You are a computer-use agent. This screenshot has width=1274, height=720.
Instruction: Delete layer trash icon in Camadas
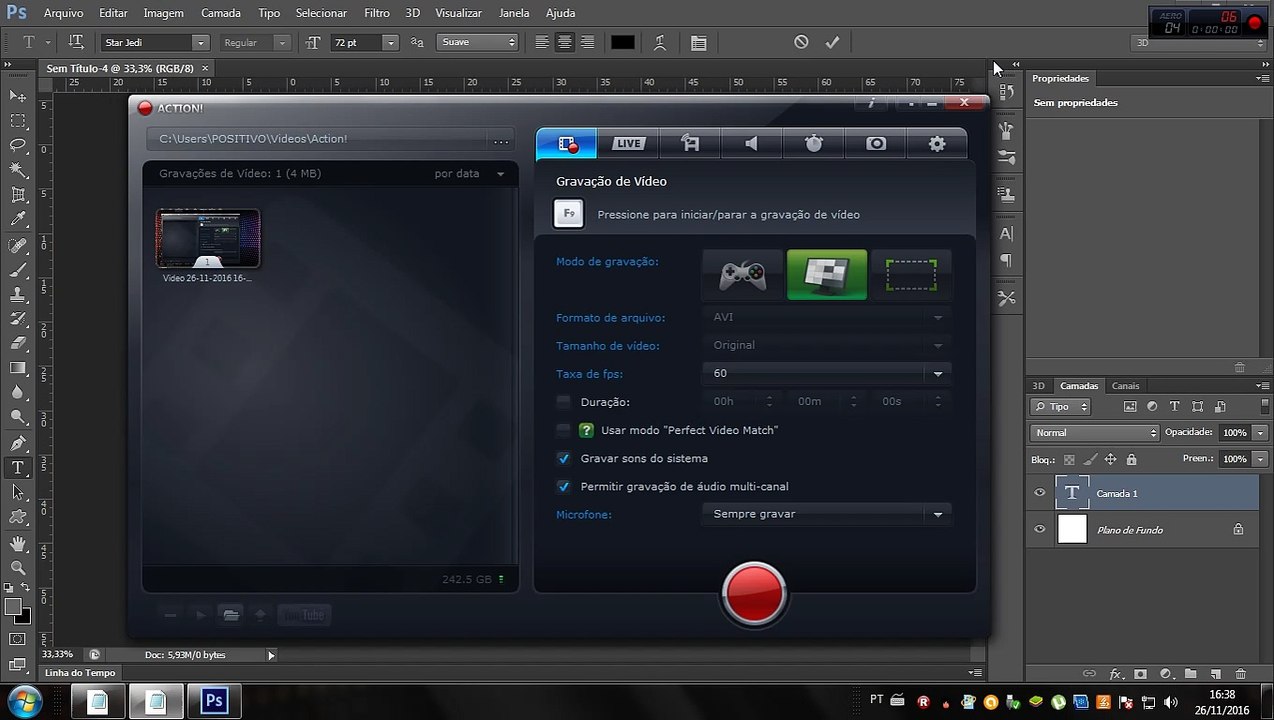(x=1241, y=674)
